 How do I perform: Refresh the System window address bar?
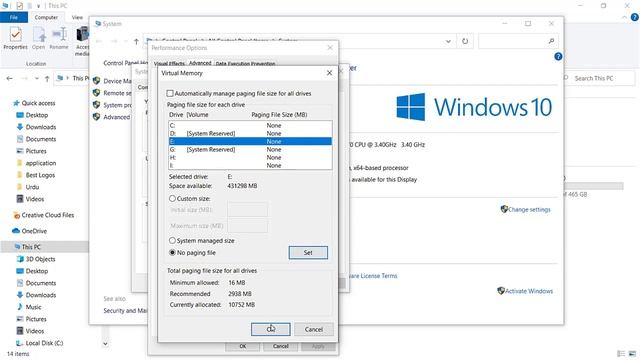pos(465,41)
